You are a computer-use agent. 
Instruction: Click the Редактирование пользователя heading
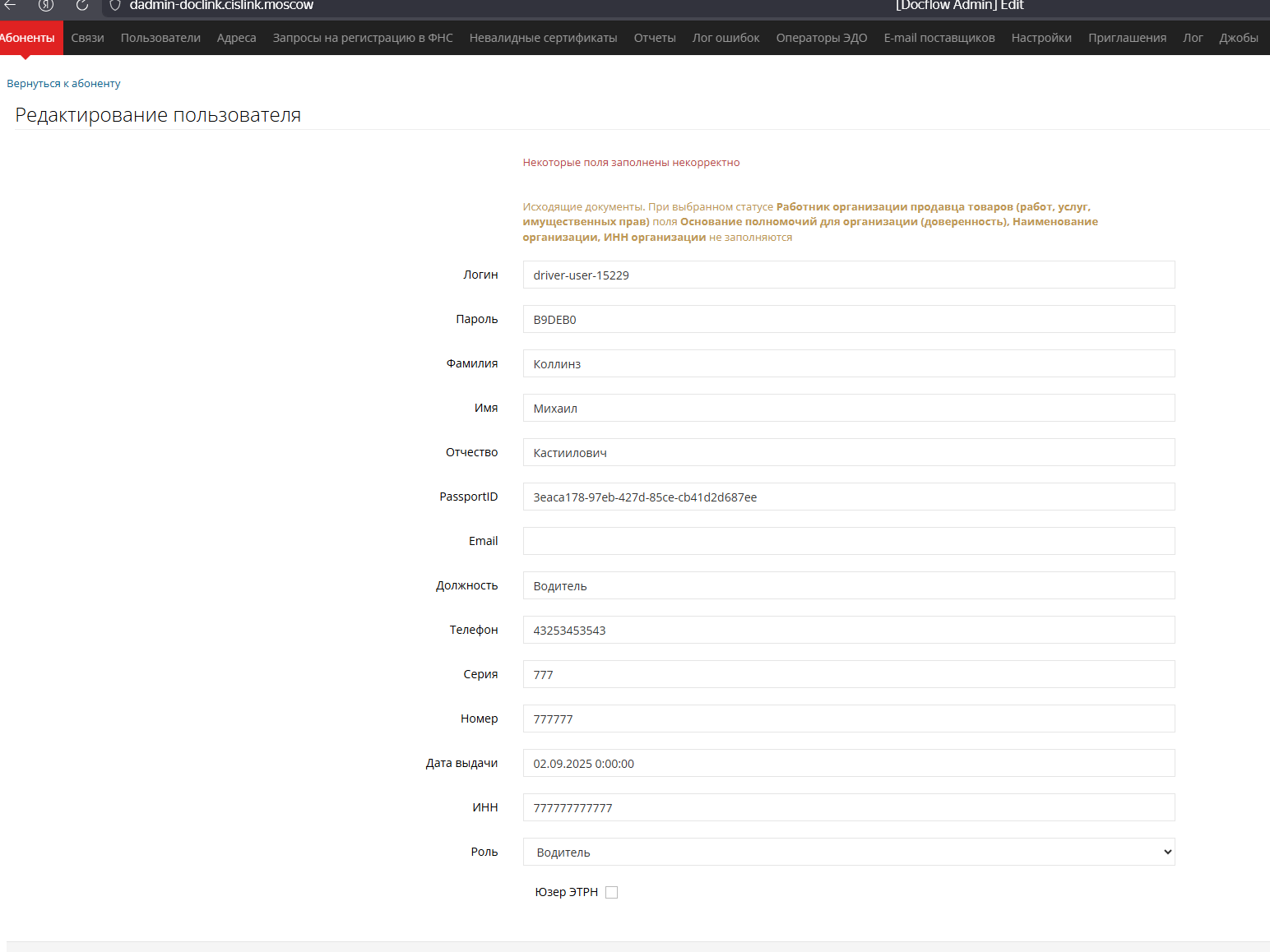click(158, 115)
